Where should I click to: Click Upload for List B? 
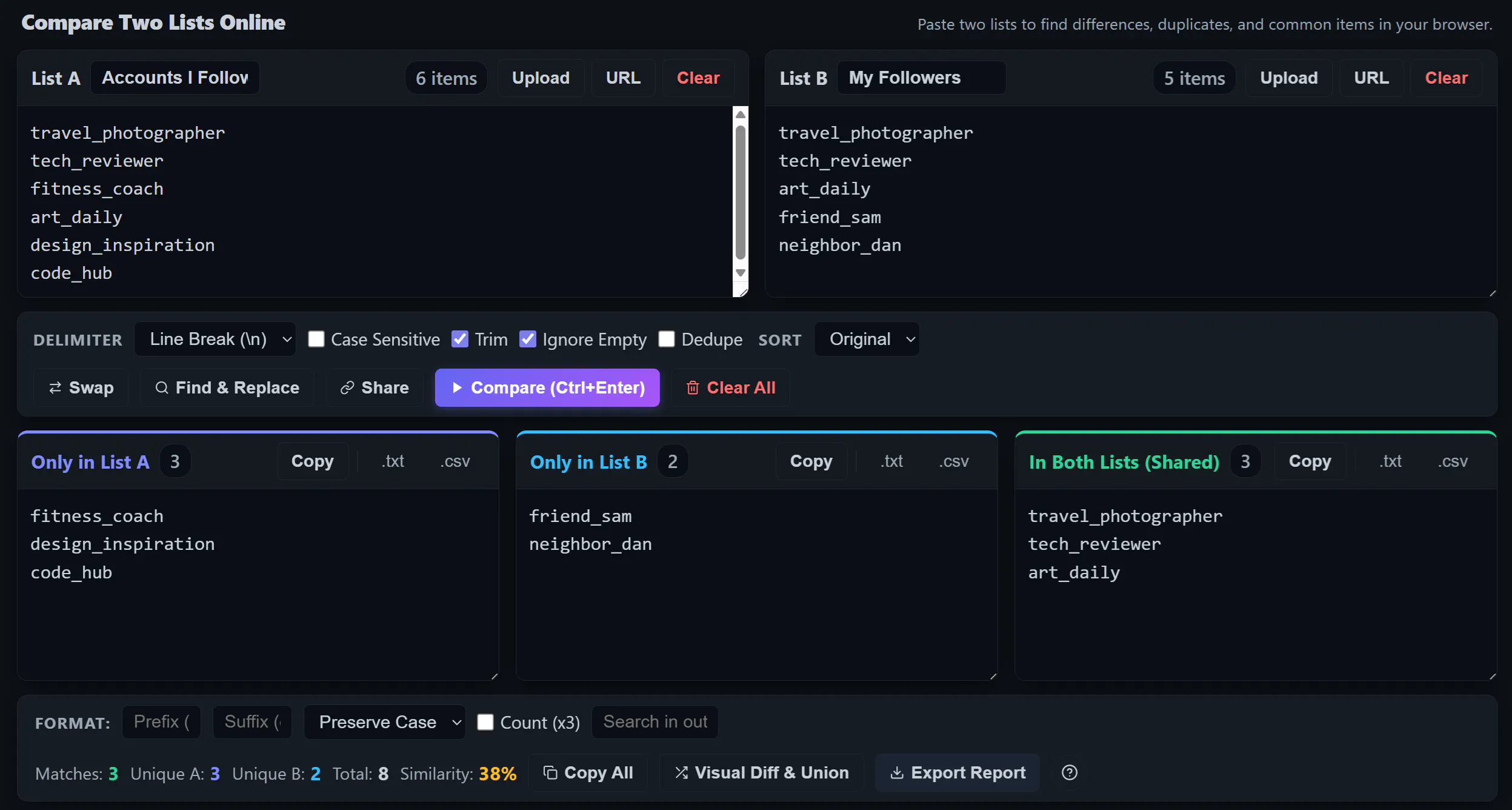tap(1289, 78)
